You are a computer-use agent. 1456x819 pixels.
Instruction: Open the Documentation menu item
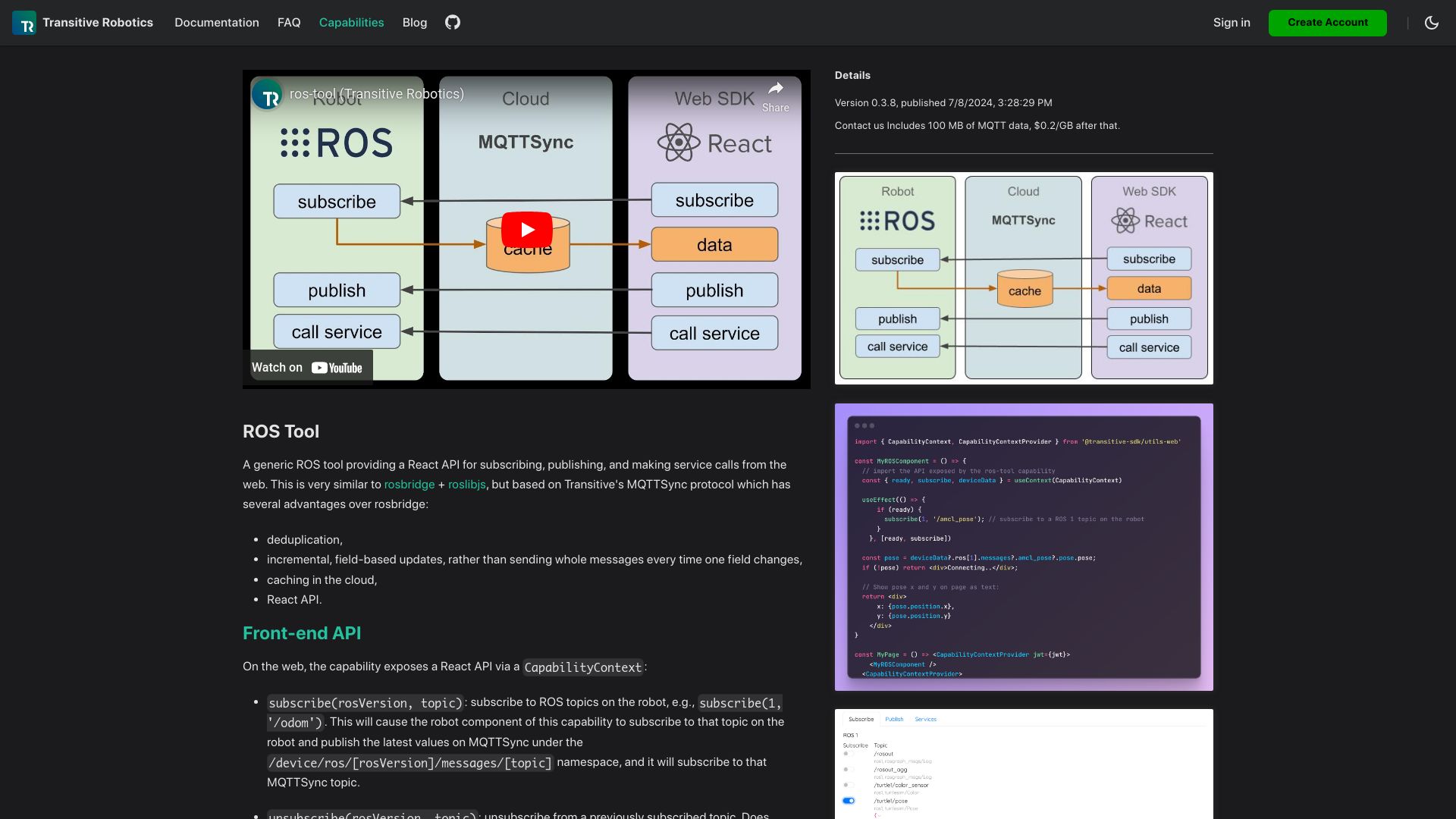coord(217,23)
